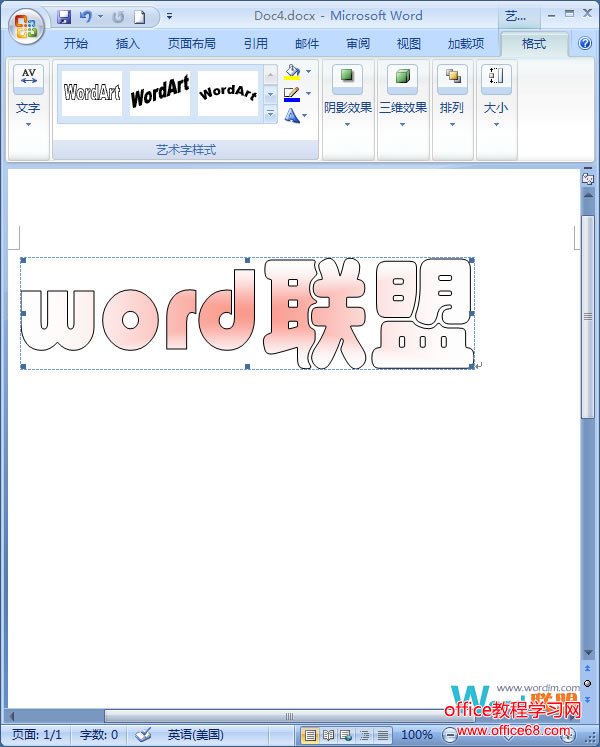Image resolution: width=600 pixels, height=747 pixels.
Task: Click the zoom out minus button
Action: coord(449,735)
